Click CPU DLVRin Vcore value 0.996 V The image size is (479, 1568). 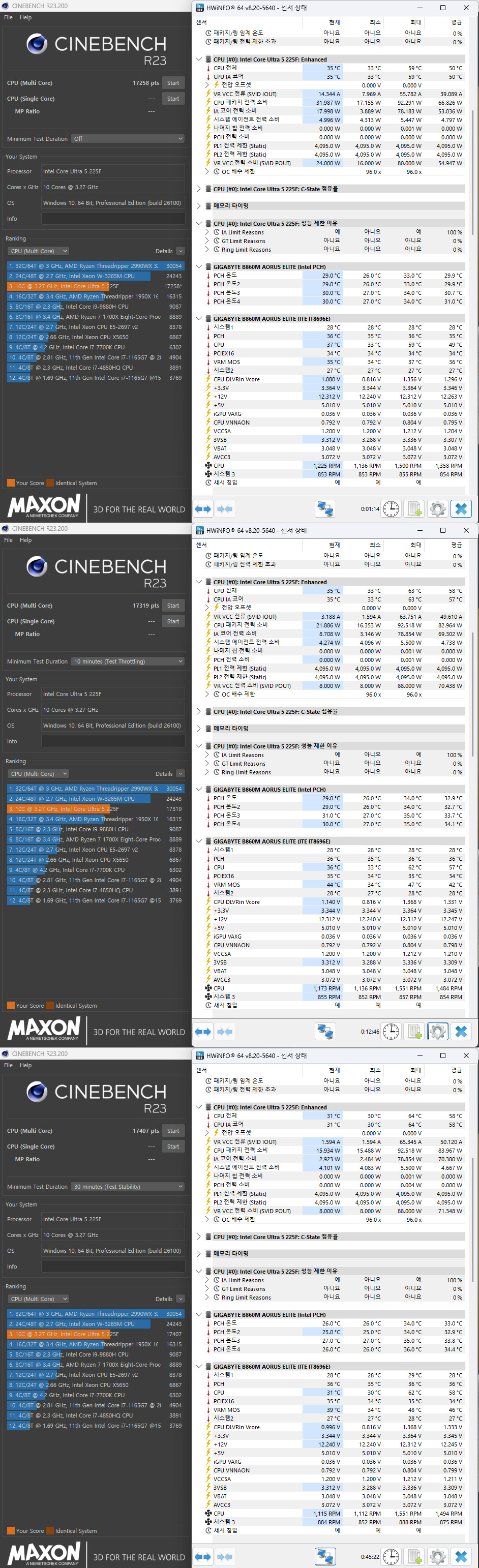[331, 1427]
